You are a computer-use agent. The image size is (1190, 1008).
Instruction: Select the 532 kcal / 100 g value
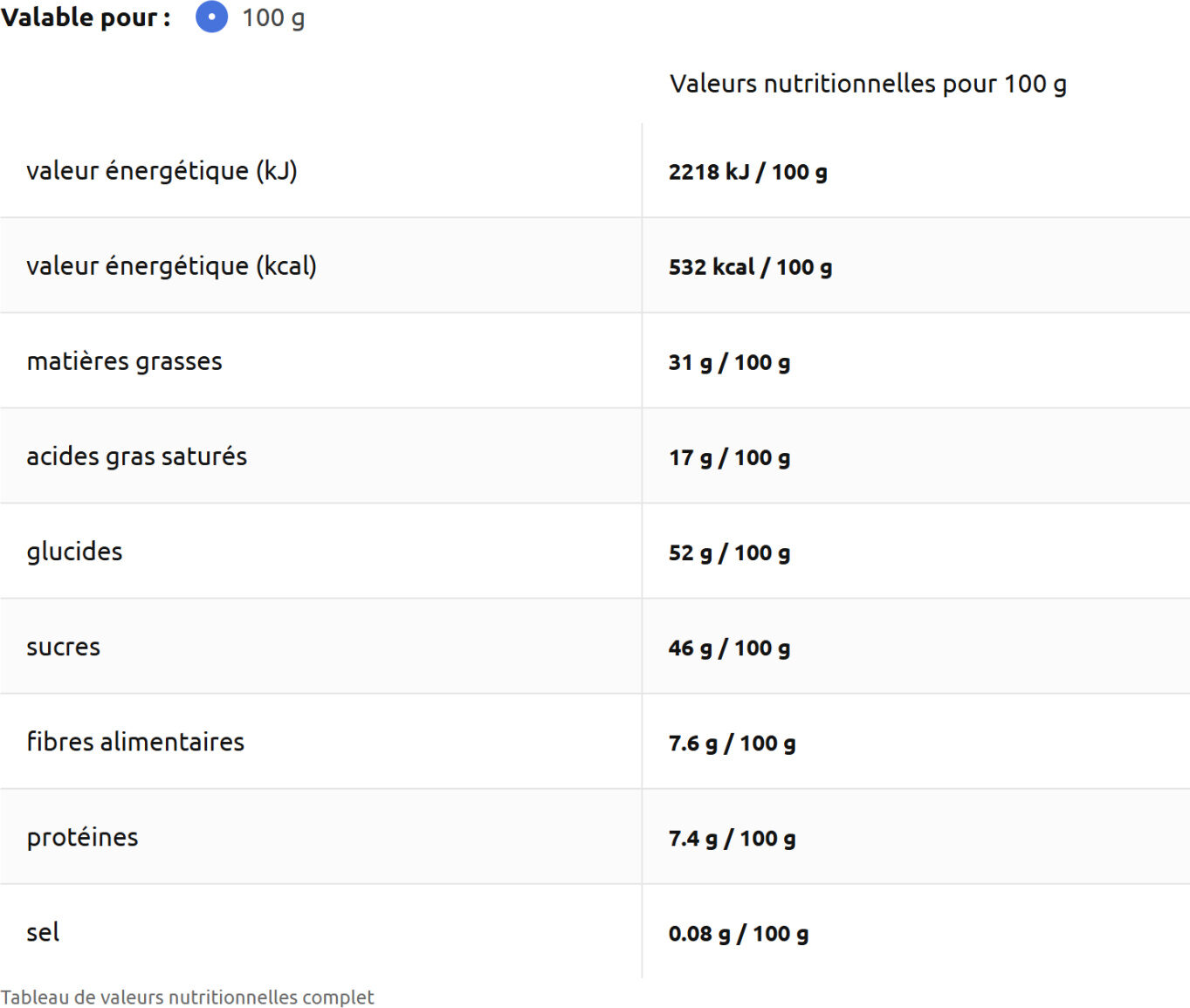point(750,267)
